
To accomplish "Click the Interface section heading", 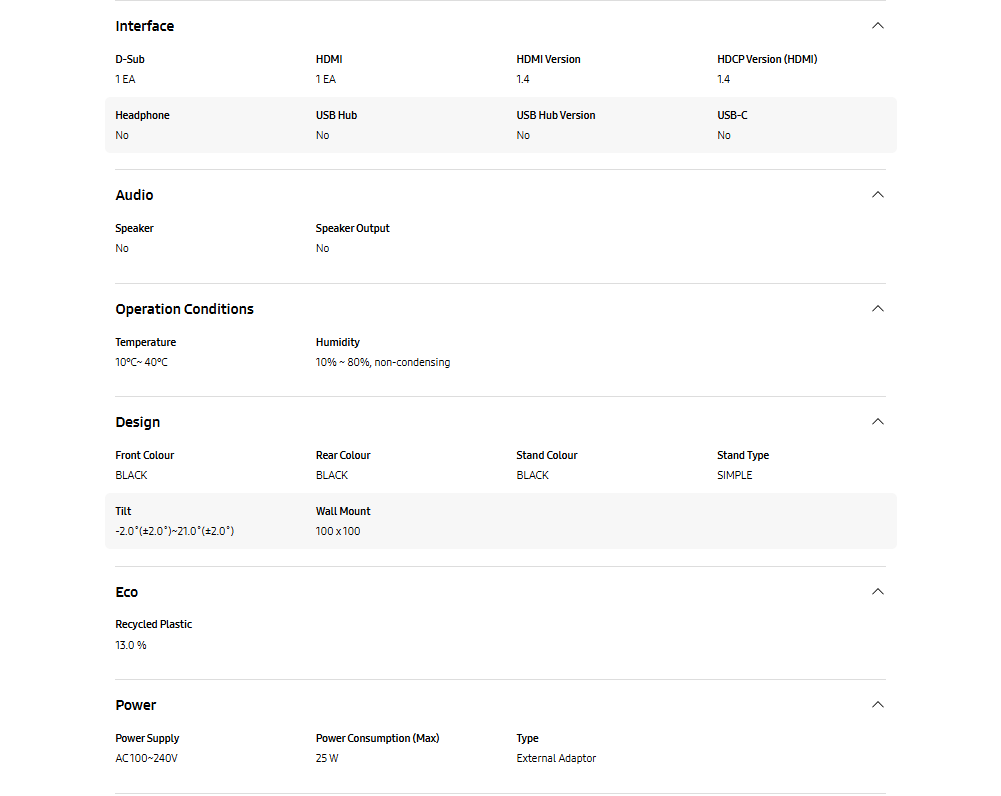I will (x=144, y=26).
